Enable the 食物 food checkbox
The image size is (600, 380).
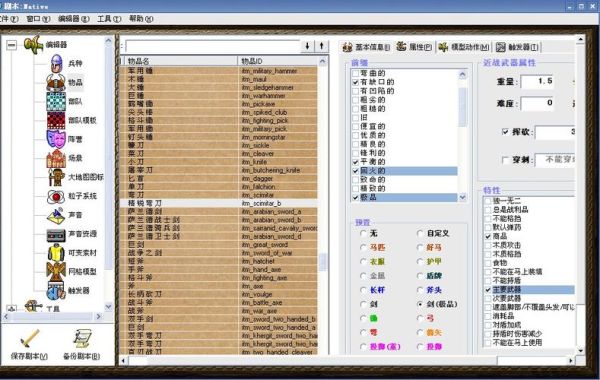(488, 263)
